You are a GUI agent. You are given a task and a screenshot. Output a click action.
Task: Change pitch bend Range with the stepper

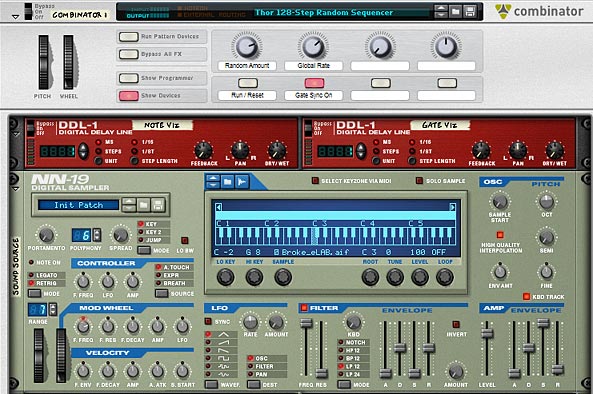[53, 310]
